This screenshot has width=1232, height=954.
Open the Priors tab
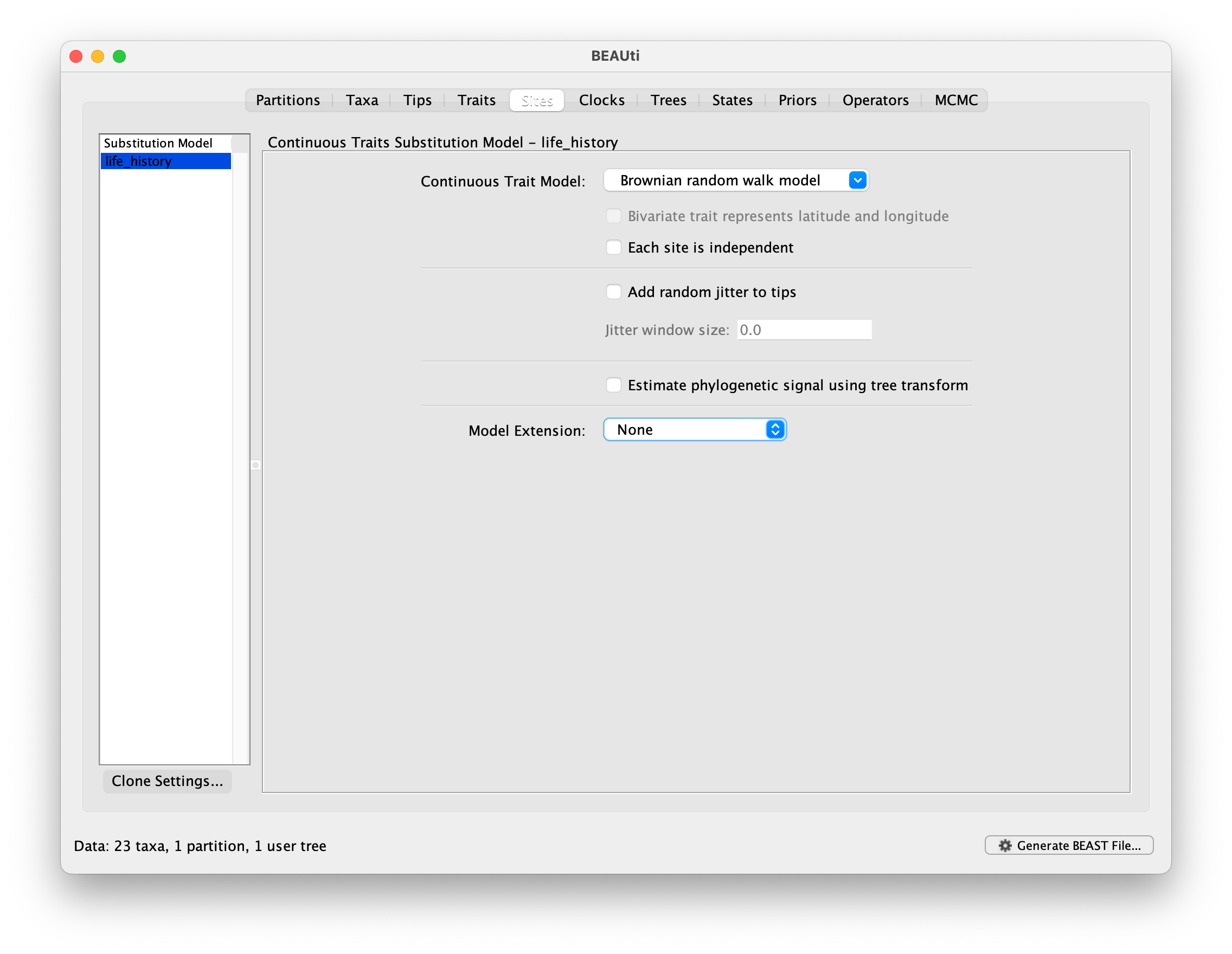pos(797,100)
